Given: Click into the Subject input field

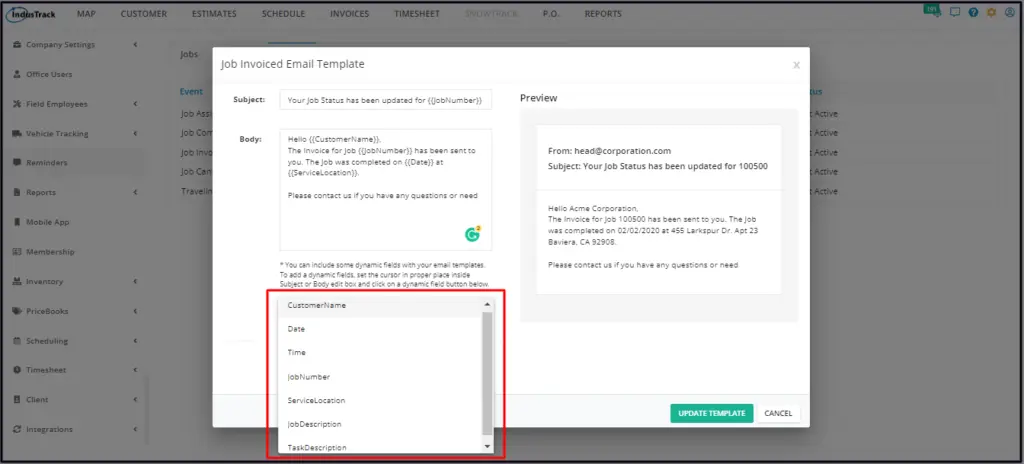Looking at the screenshot, I should coord(385,100).
